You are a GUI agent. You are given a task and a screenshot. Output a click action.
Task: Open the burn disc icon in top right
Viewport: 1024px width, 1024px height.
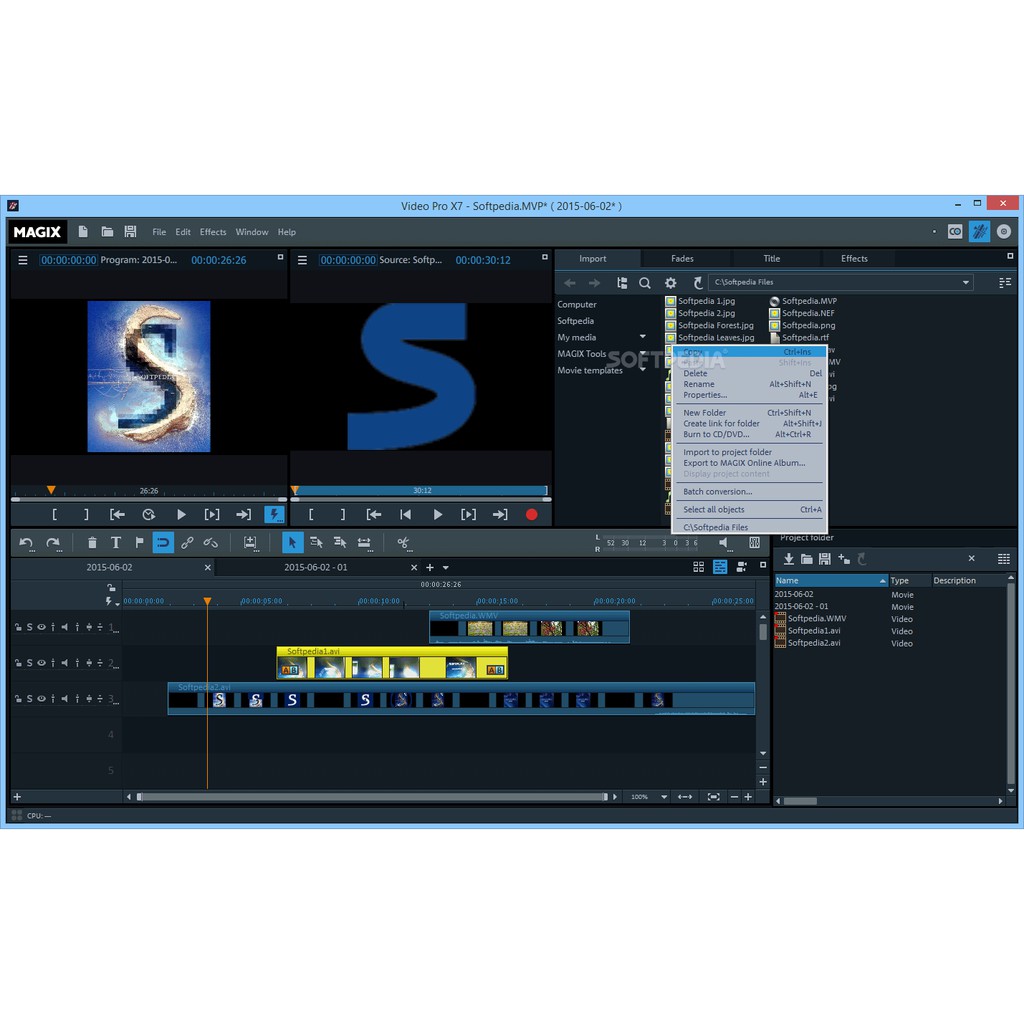pyautogui.click(x=1004, y=231)
